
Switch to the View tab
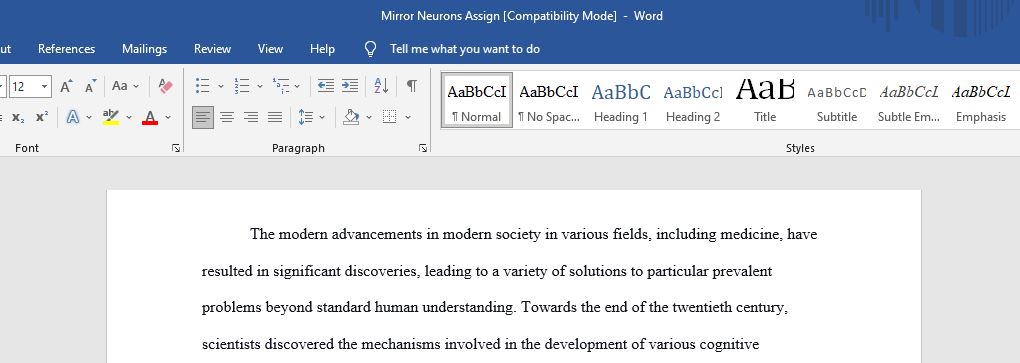270,49
